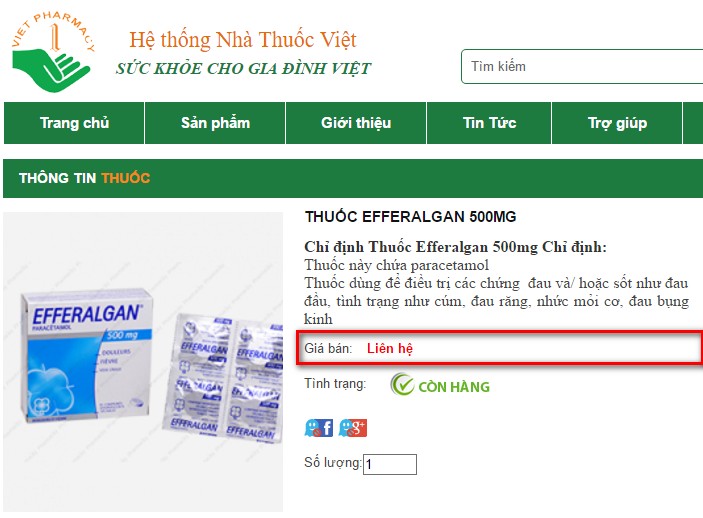This screenshot has width=703, height=518.
Task: Click the Viet Pharmacy hand logo
Action: coord(53,52)
